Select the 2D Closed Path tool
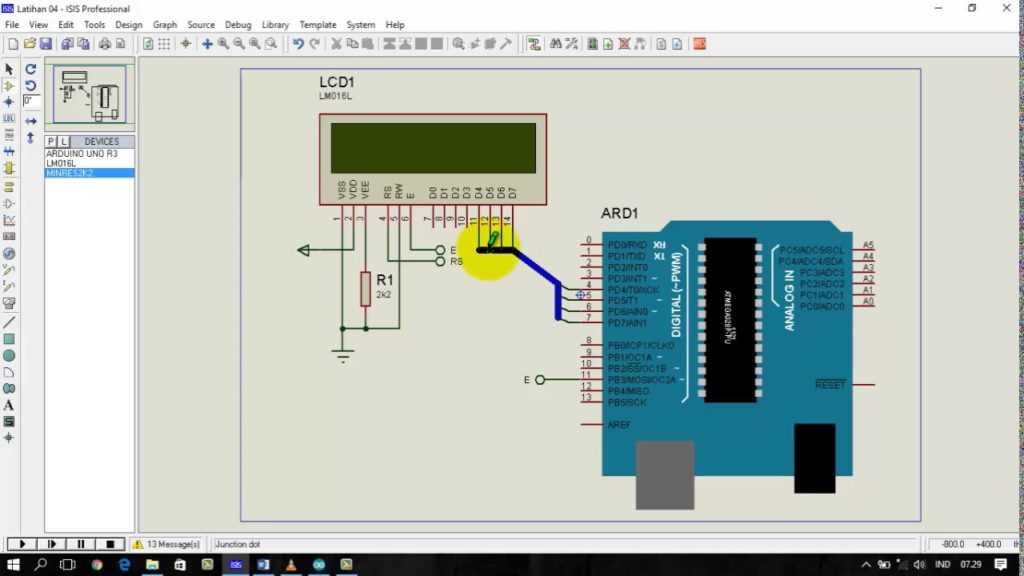 click(x=9, y=389)
